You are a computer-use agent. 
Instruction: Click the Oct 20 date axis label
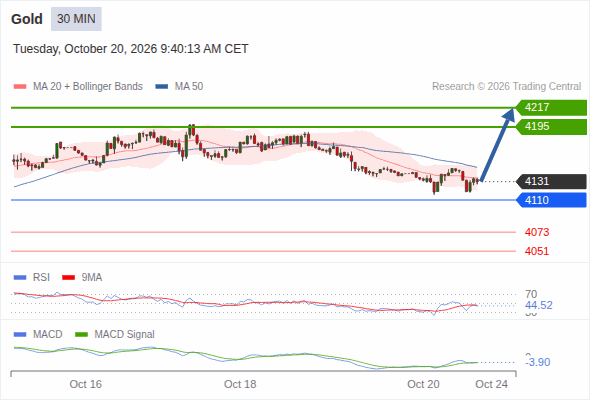423,384
